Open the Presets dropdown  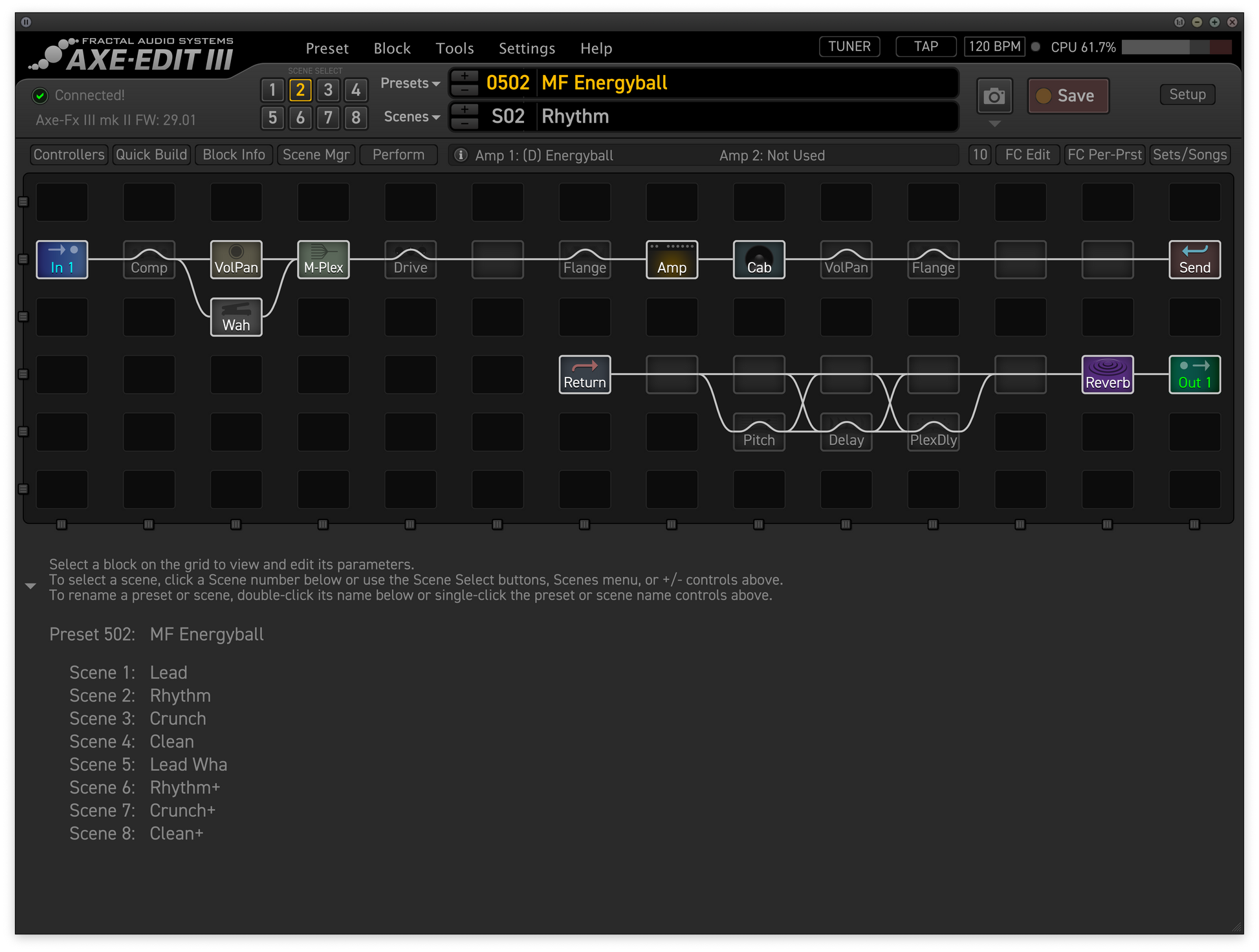click(410, 83)
